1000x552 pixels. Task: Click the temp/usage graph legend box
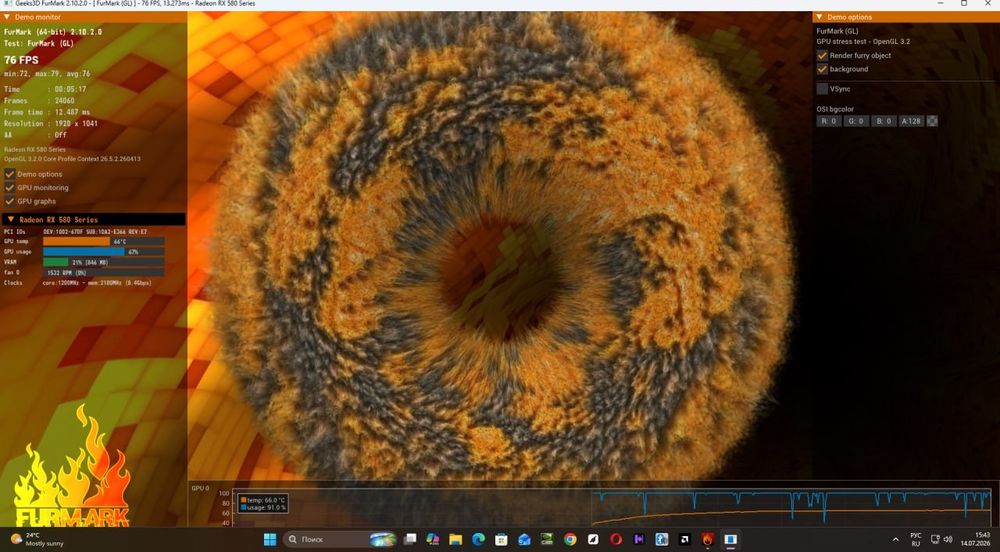pos(263,504)
